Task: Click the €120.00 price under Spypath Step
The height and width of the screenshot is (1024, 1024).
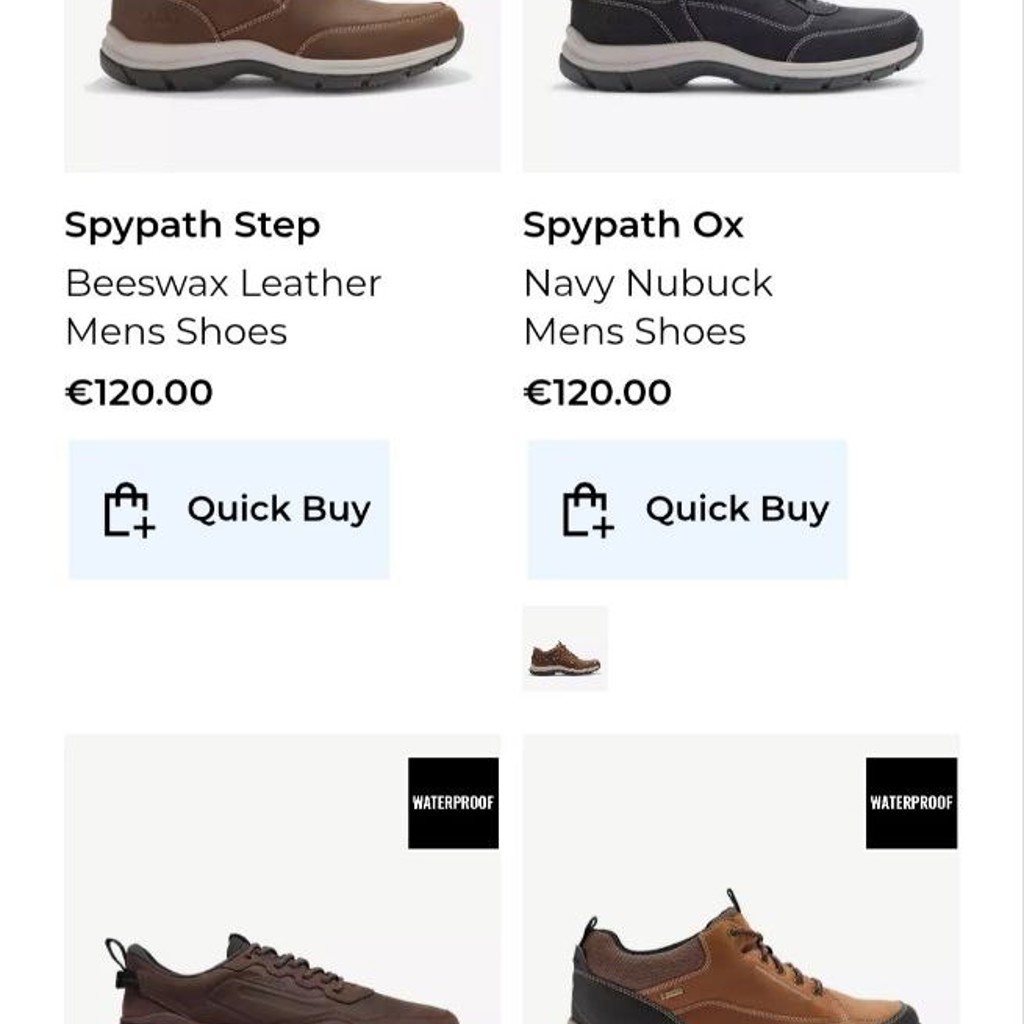Action: (139, 392)
